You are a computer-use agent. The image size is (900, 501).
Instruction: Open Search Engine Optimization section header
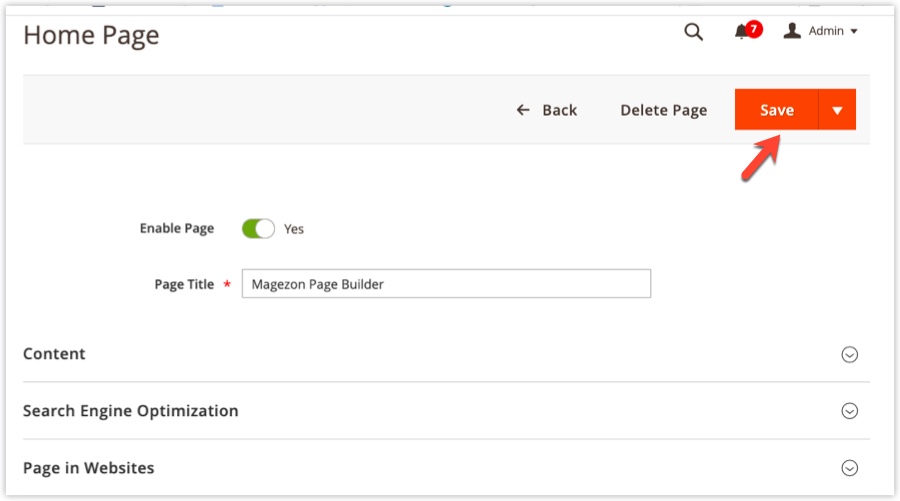pyautogui.click(x=446, y=411)
